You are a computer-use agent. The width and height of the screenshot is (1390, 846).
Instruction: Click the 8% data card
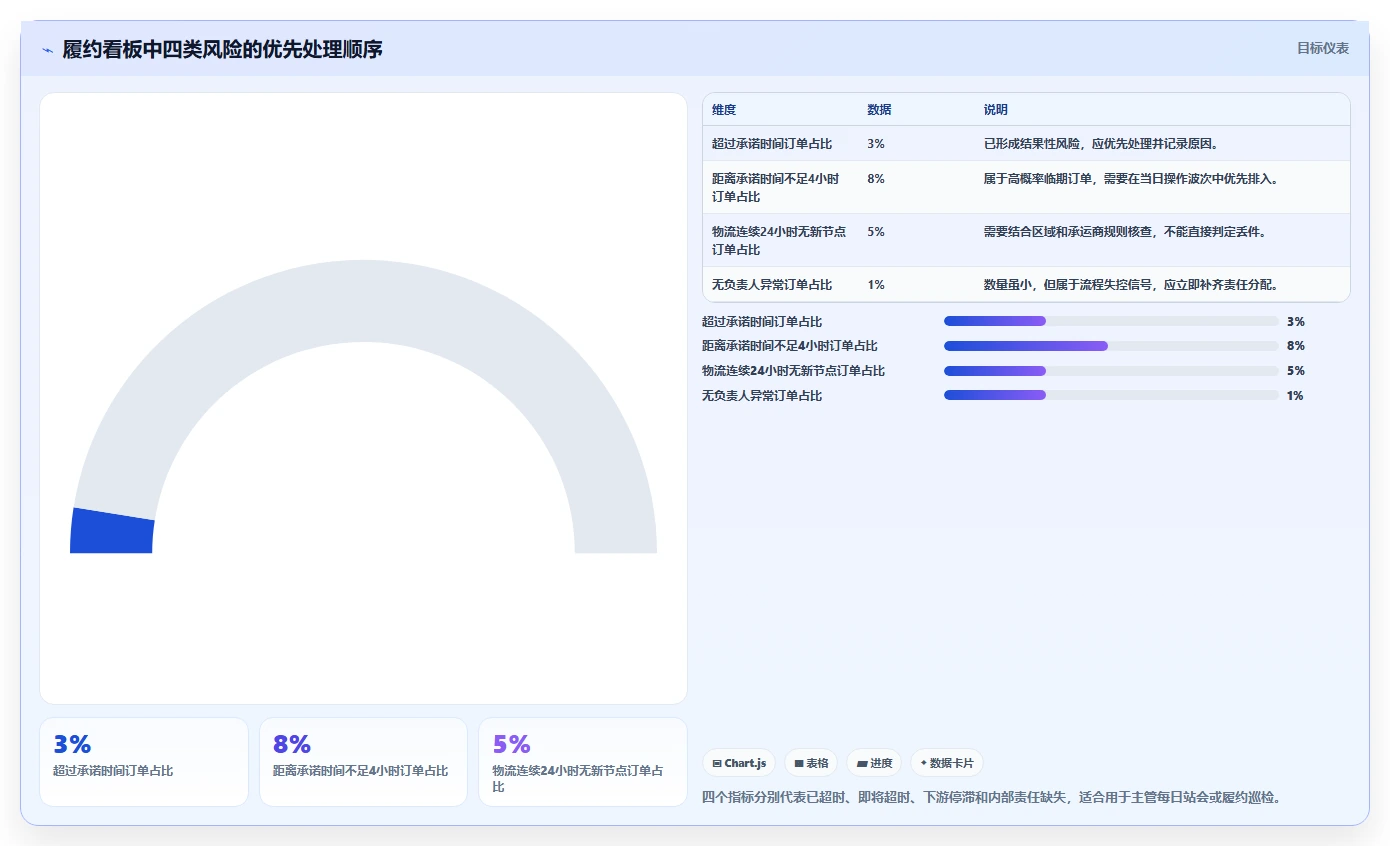[x=363, y=762]
